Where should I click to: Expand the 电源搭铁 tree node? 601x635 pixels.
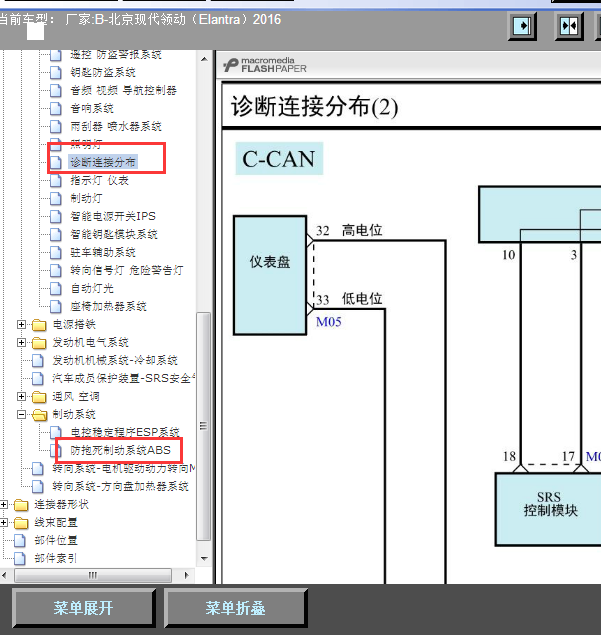21,324
